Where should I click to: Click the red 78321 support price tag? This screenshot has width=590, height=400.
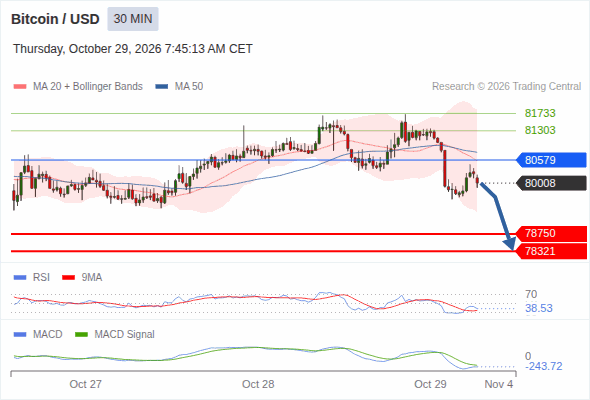551,251
